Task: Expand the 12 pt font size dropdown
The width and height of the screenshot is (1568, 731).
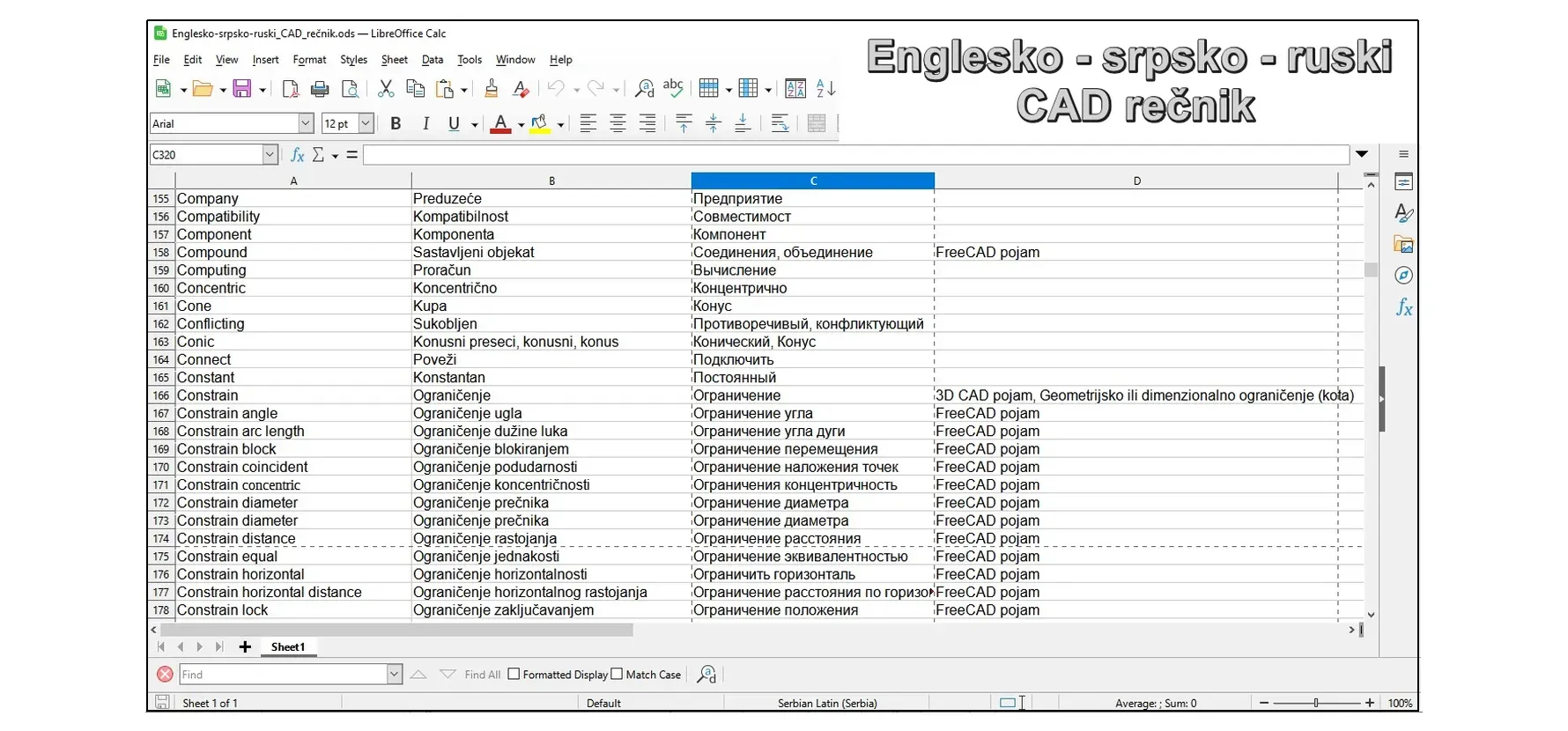Action: (x=366, y=124)
